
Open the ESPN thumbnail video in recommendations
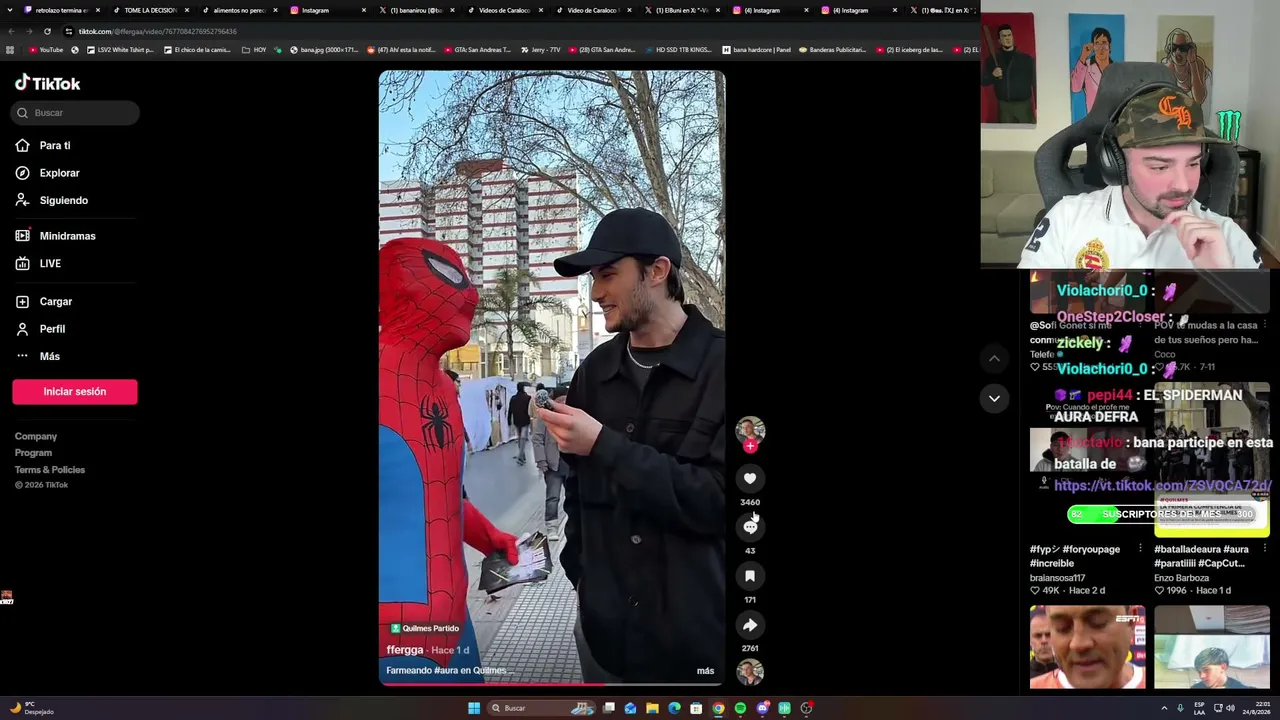(1087, 647)
